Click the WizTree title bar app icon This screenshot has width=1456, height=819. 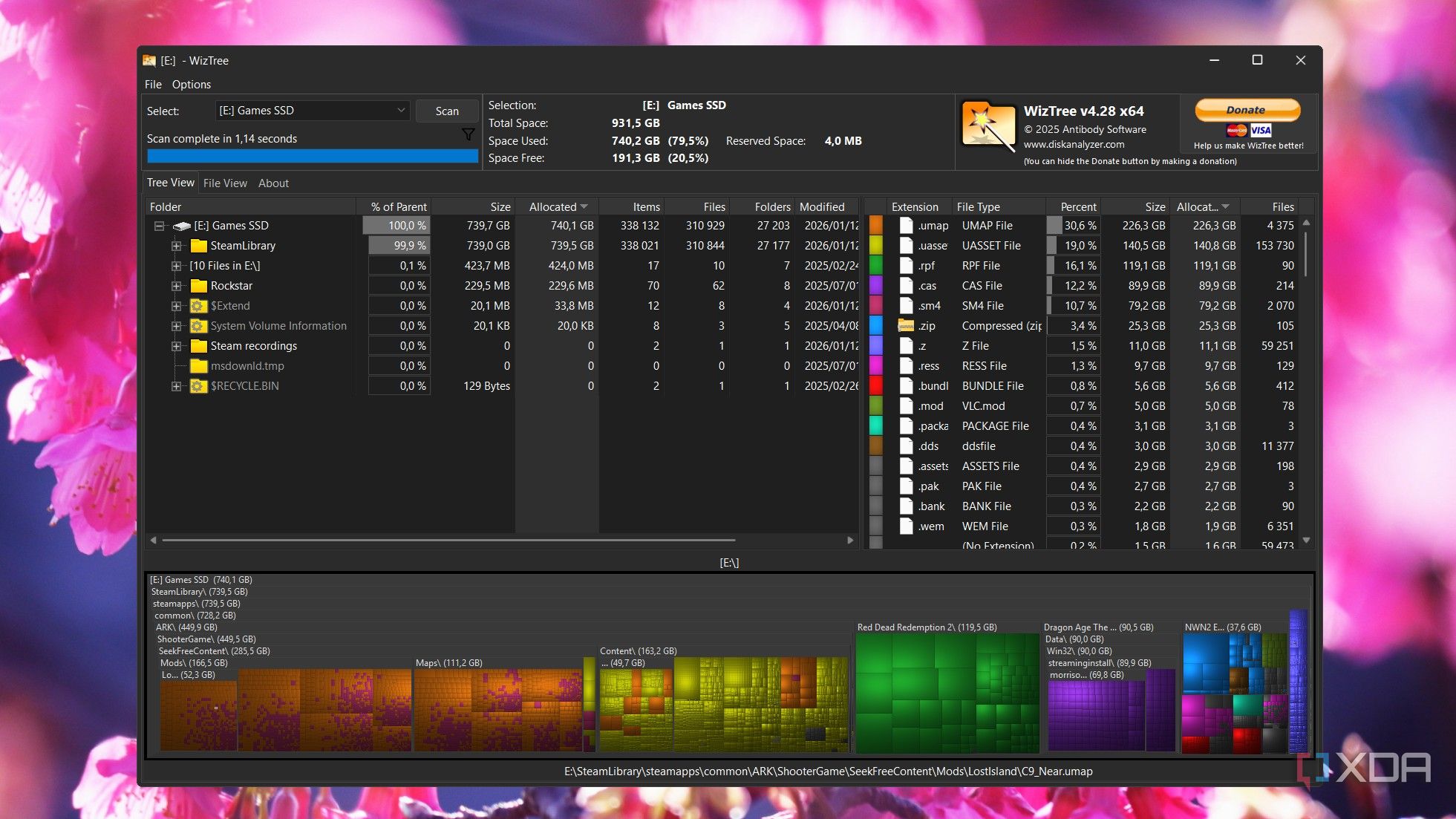pos(149,61)
